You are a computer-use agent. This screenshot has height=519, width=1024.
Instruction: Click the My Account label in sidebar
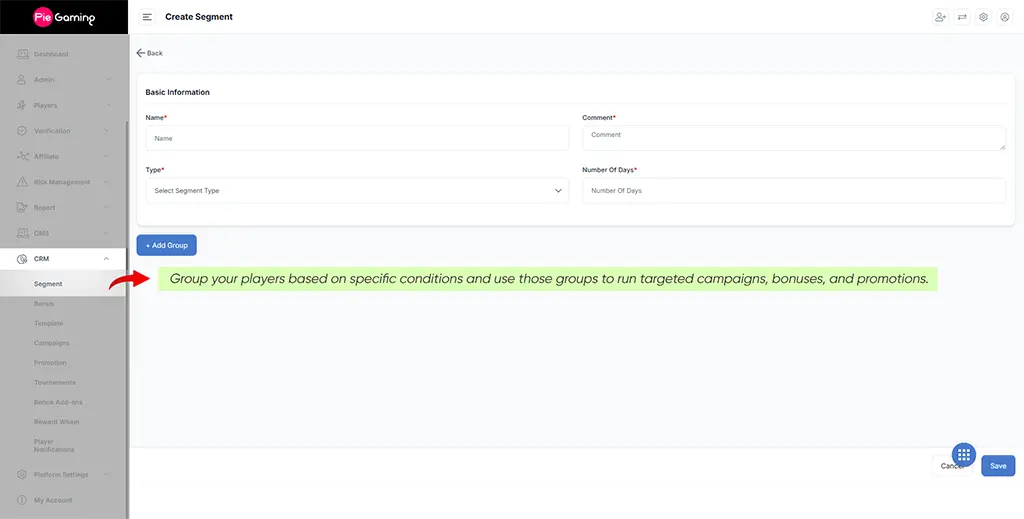[53, 500]
